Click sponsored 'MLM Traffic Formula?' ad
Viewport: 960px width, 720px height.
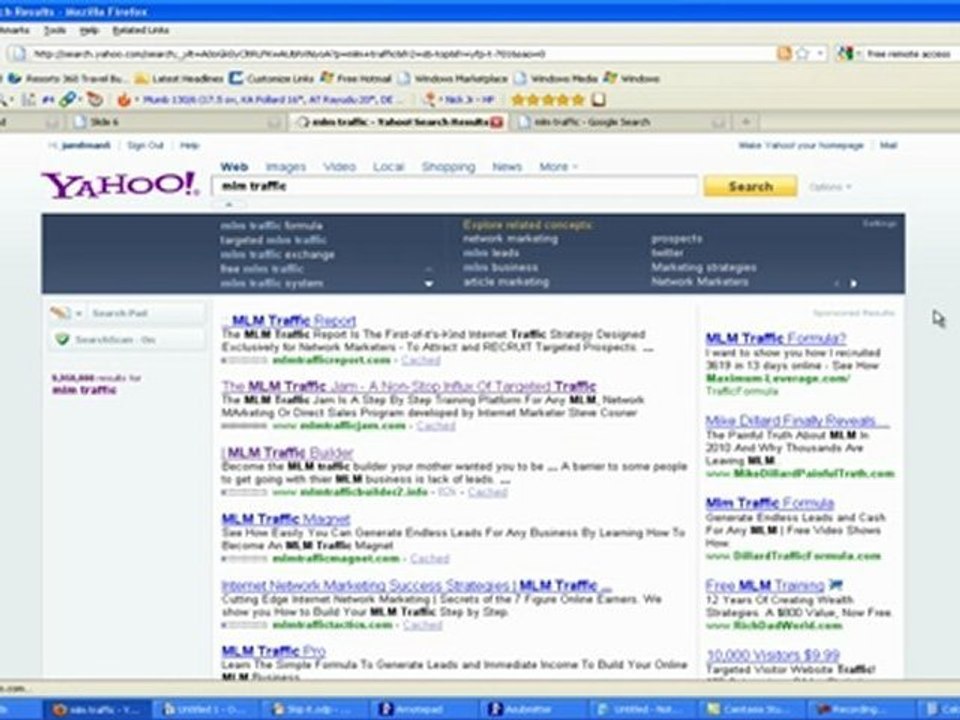click(775, 338)
